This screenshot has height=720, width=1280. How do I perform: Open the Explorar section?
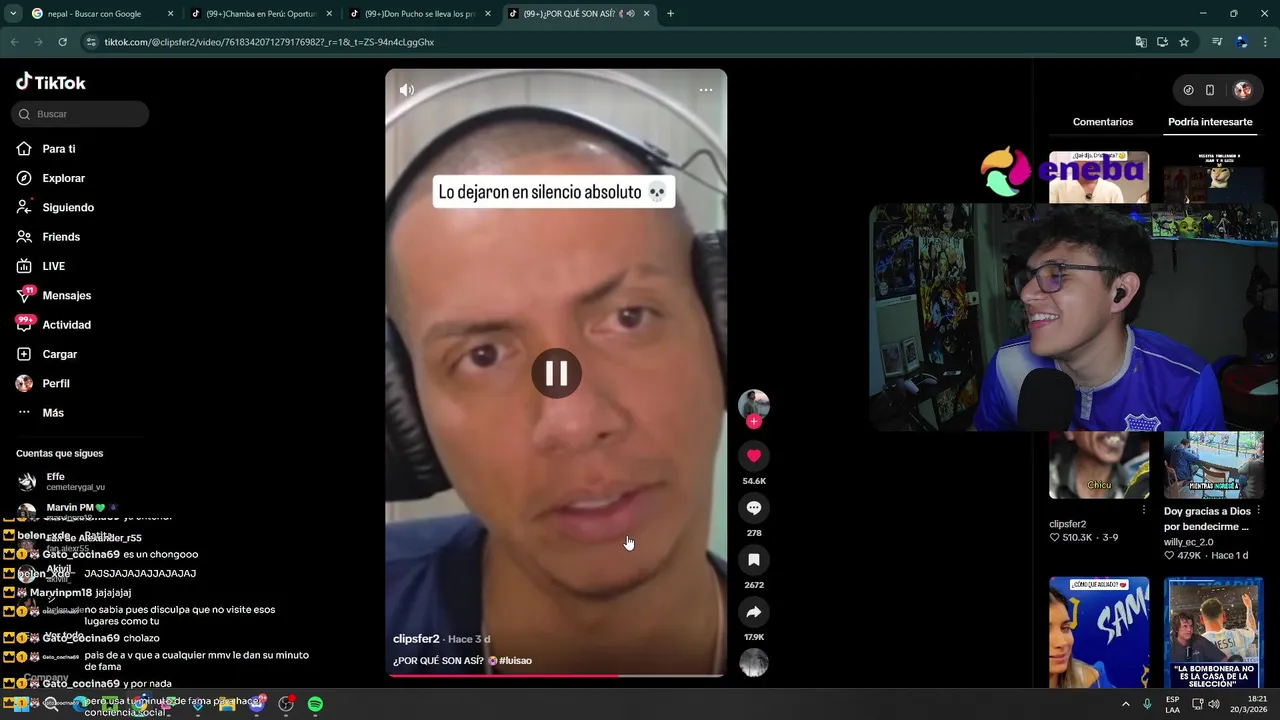[64, 178]
